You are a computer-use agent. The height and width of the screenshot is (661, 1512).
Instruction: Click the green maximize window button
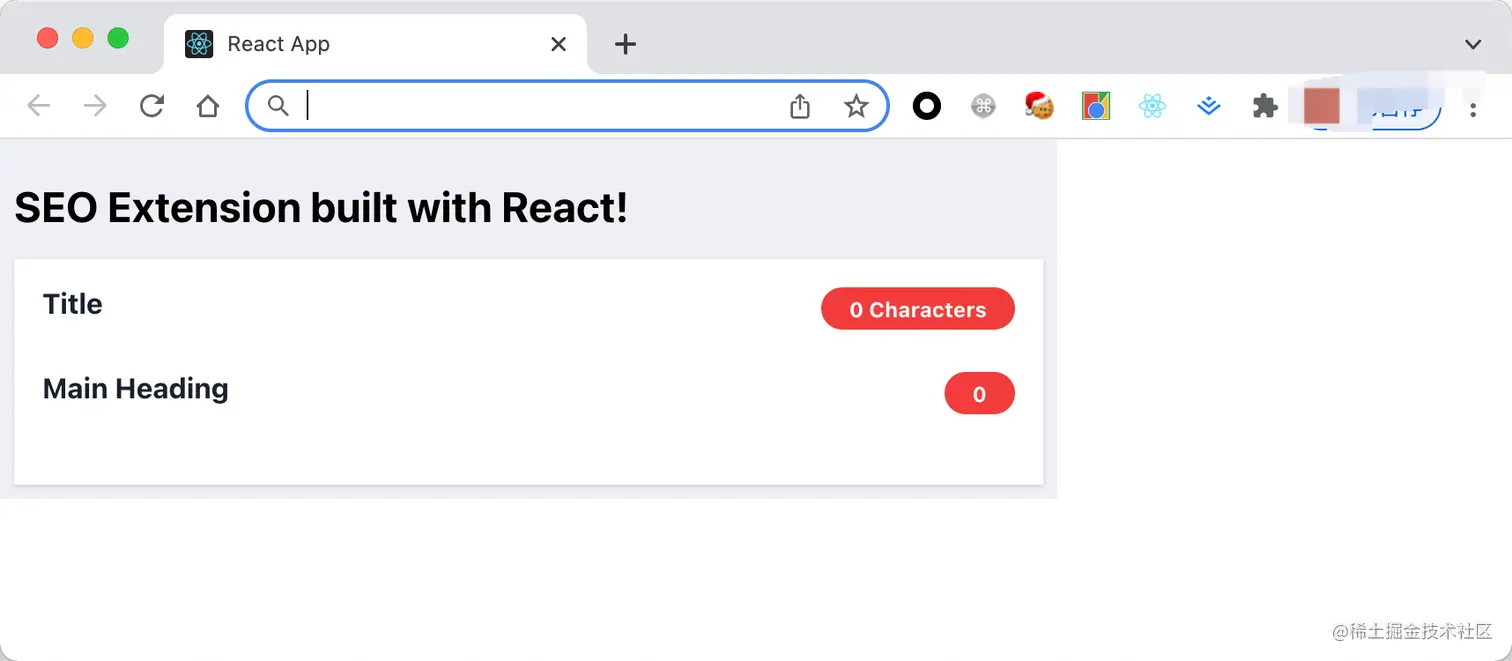pos(118,38)
